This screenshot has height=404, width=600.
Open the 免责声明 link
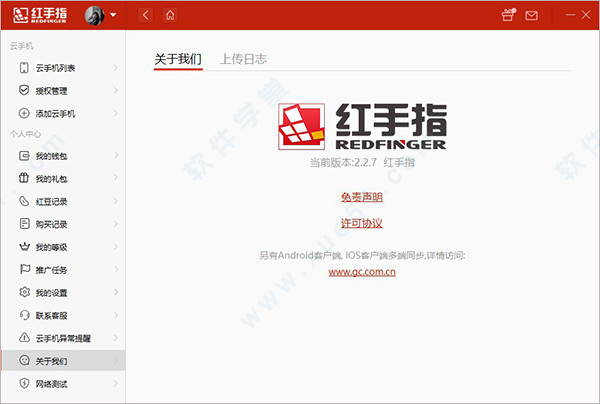click(x=362, y=197)
